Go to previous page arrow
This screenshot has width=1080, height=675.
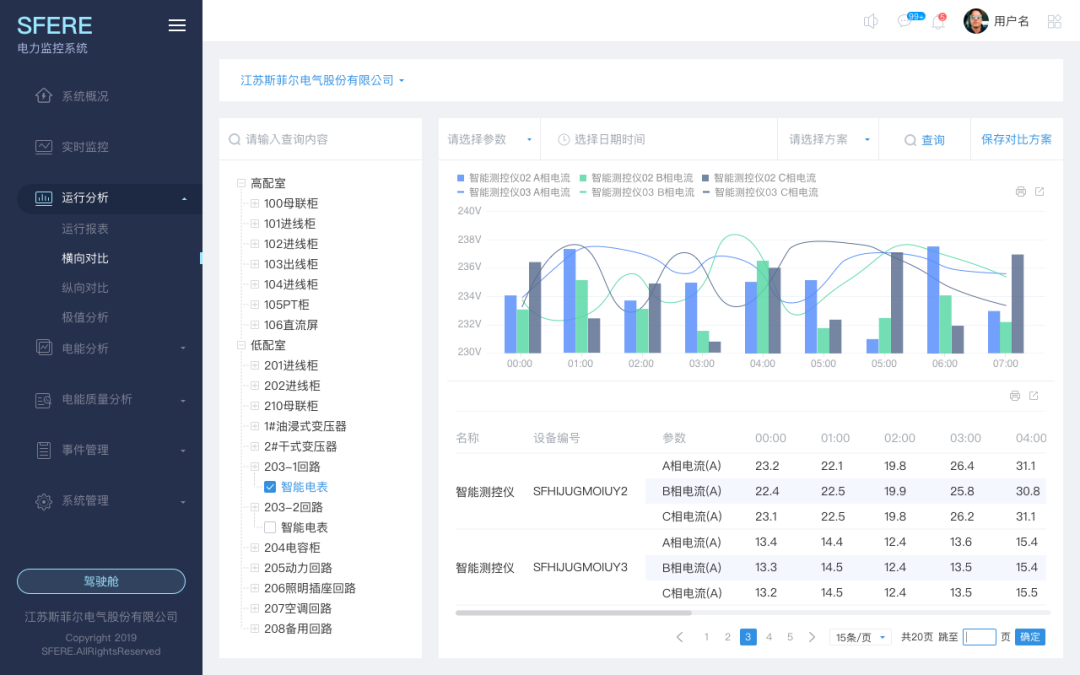pyautogui.click(x=680, y=637)
